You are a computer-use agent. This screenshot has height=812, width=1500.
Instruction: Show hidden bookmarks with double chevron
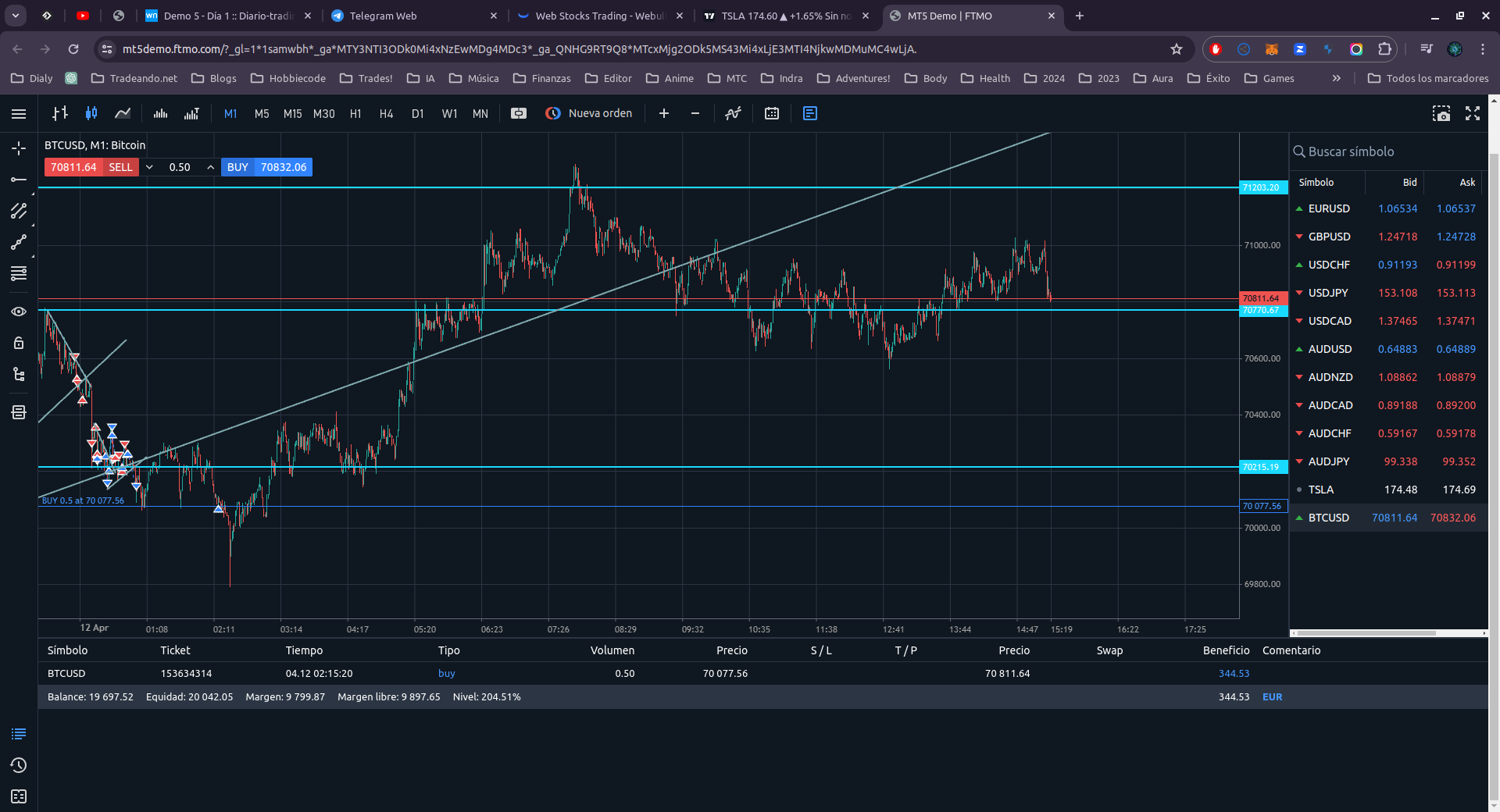(1337, 78)
